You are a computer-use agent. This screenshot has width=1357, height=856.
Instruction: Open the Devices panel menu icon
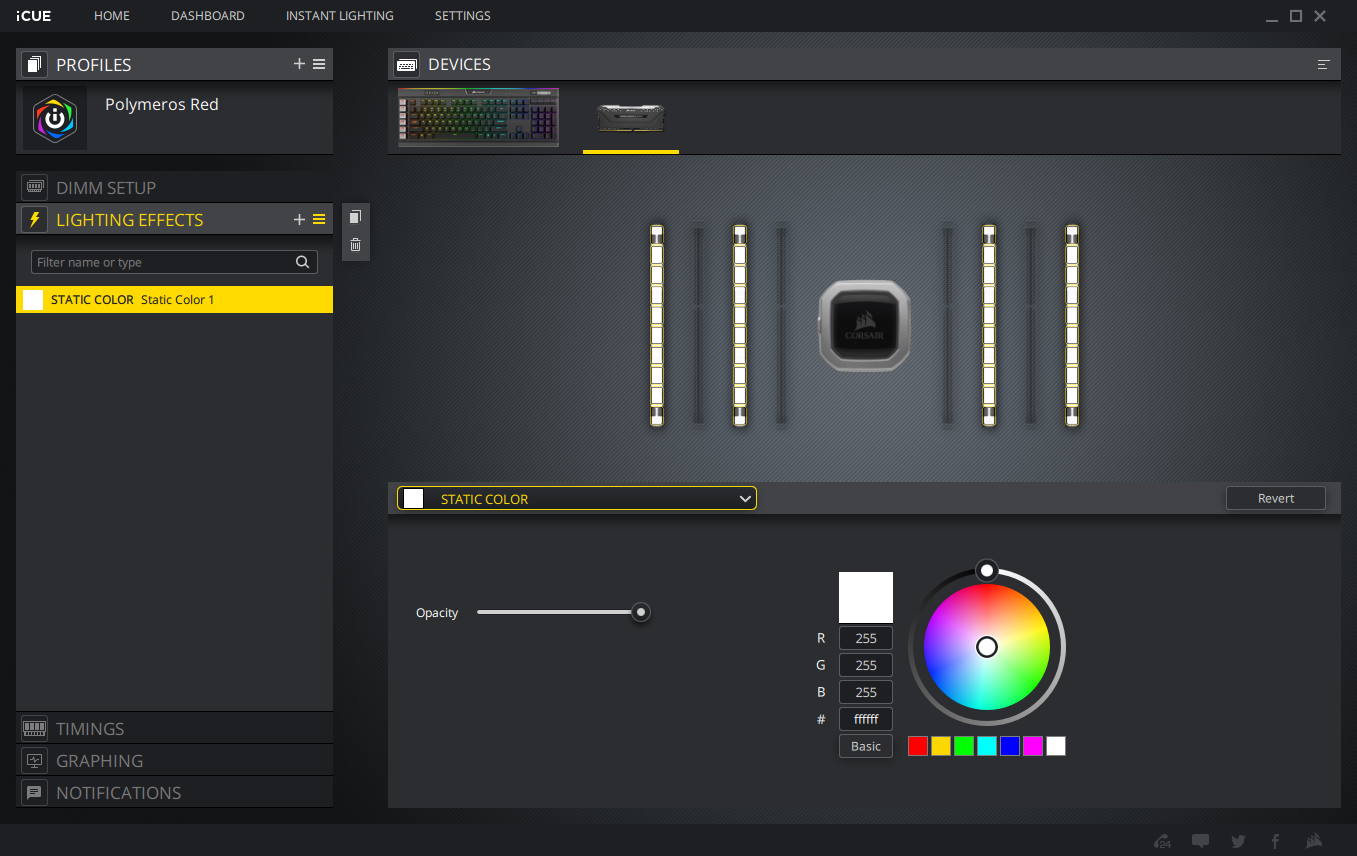1324,64
